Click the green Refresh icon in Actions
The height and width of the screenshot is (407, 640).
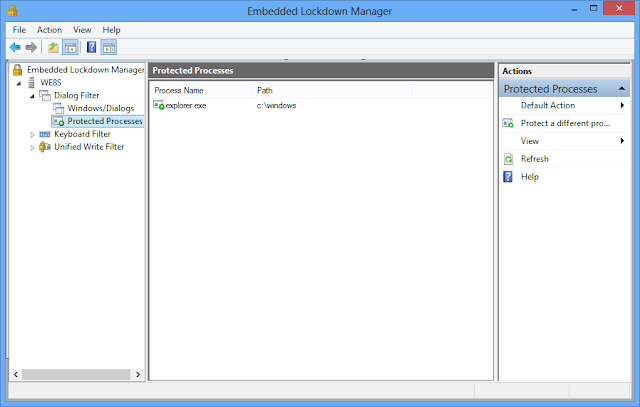point(508,159)
